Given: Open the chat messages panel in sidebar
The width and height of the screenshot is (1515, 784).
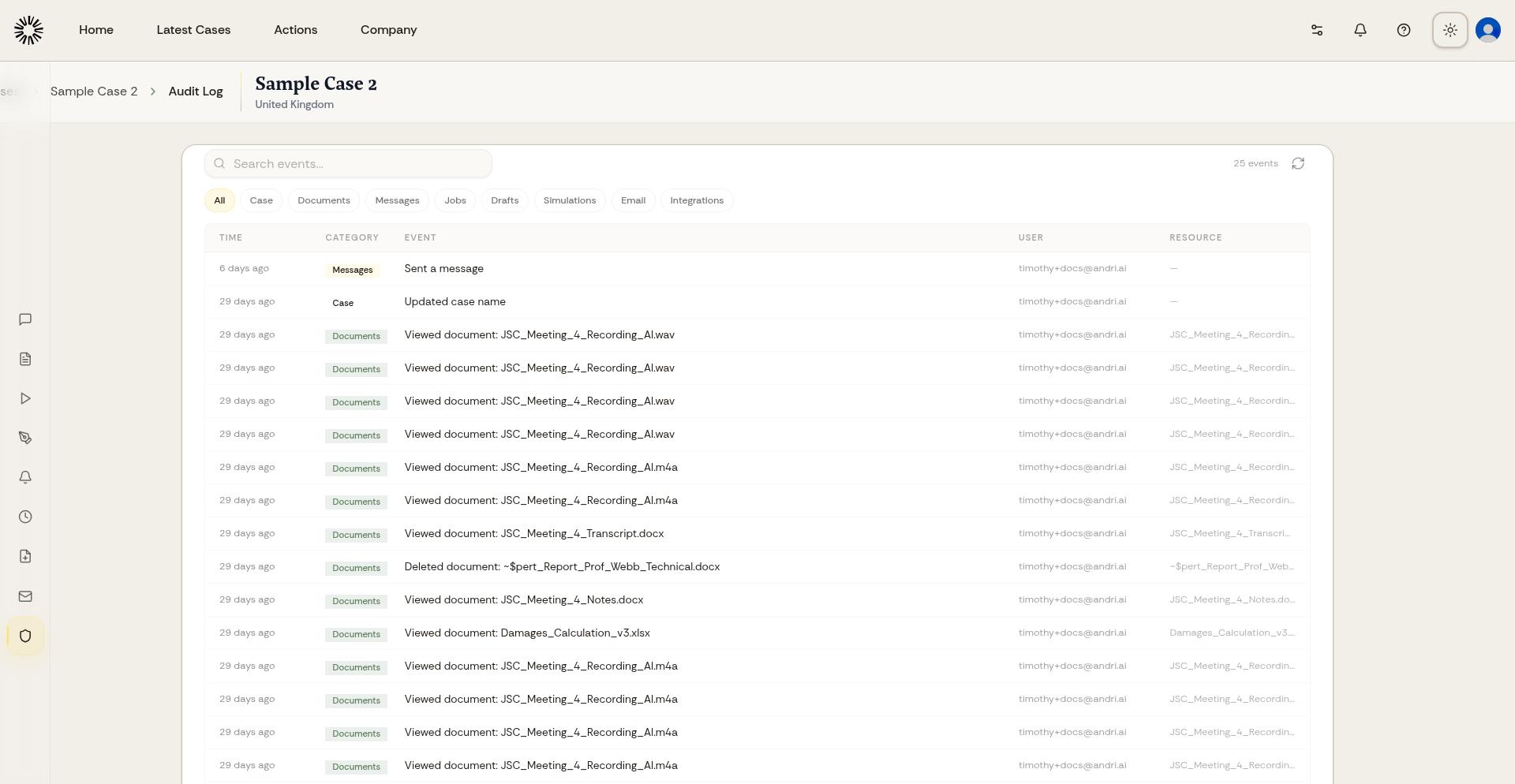Looking at the screenshot, I should (x=25, y=319).
